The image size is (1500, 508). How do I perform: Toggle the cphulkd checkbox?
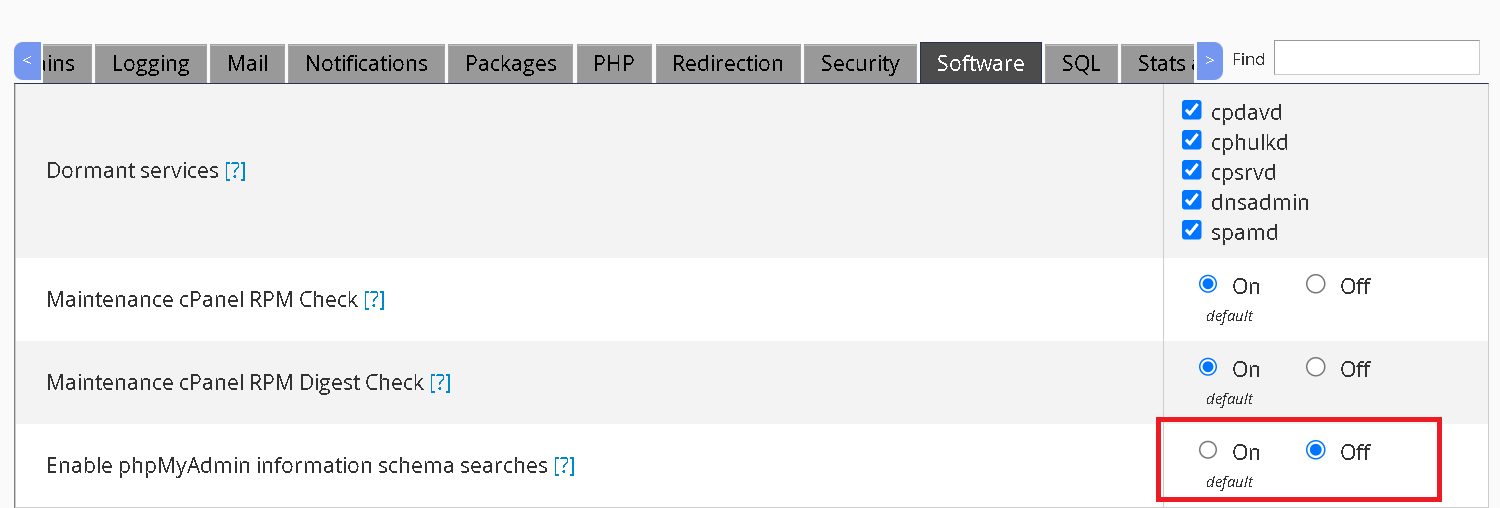(1191, 140)
